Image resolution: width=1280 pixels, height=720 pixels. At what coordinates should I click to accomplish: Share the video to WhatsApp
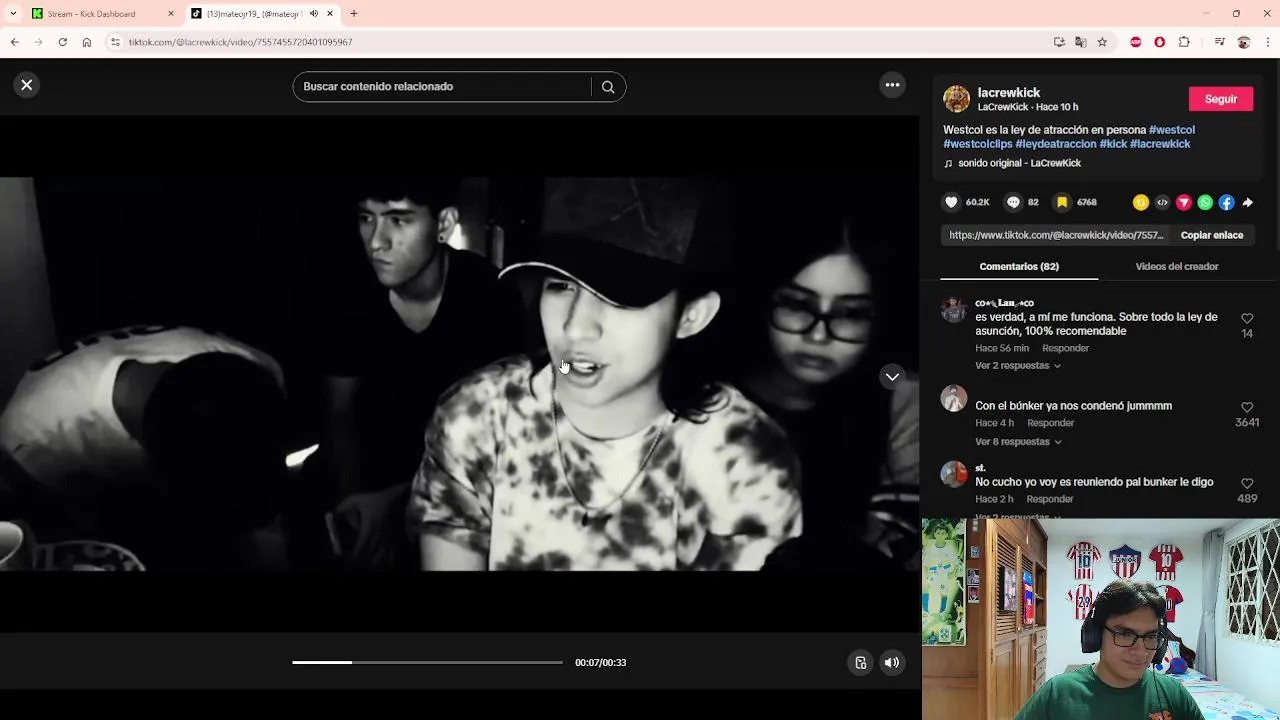click(1205, 202)
